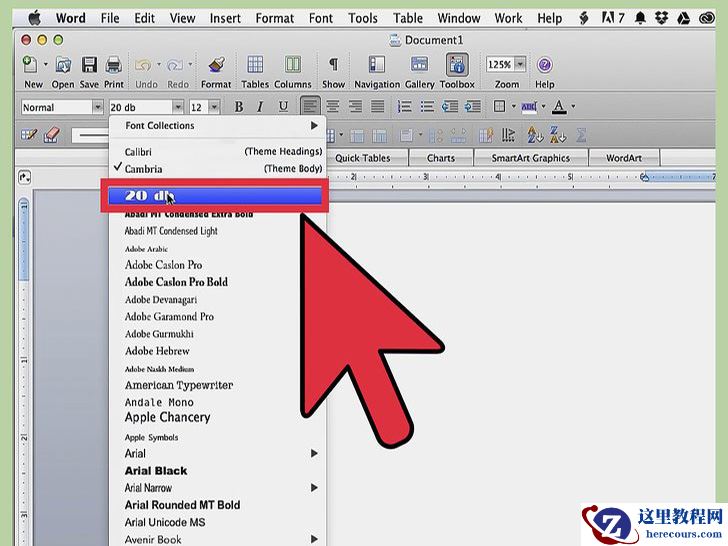The height and width of the screenshot is (546, 728).
Task: Click the font name dropdown arrow
Action: pos(178,107)
